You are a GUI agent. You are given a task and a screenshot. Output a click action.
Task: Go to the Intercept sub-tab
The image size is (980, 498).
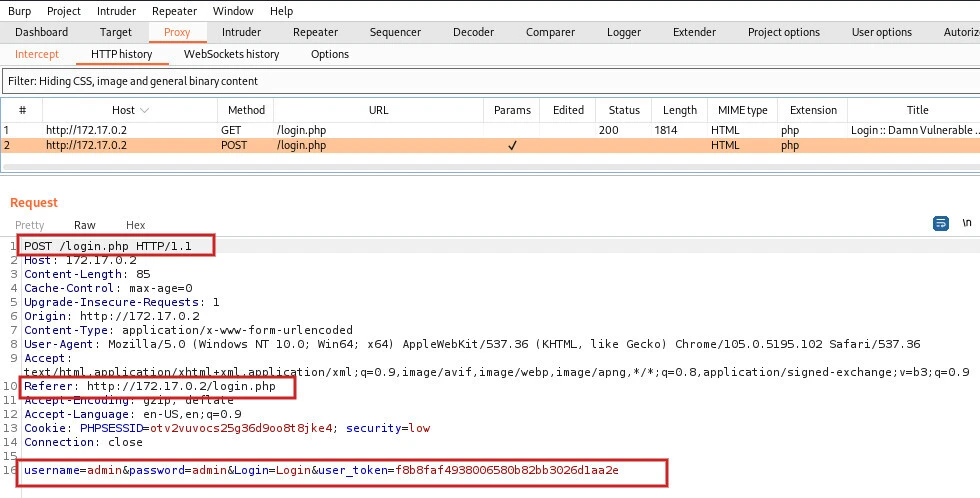(37, 54)
